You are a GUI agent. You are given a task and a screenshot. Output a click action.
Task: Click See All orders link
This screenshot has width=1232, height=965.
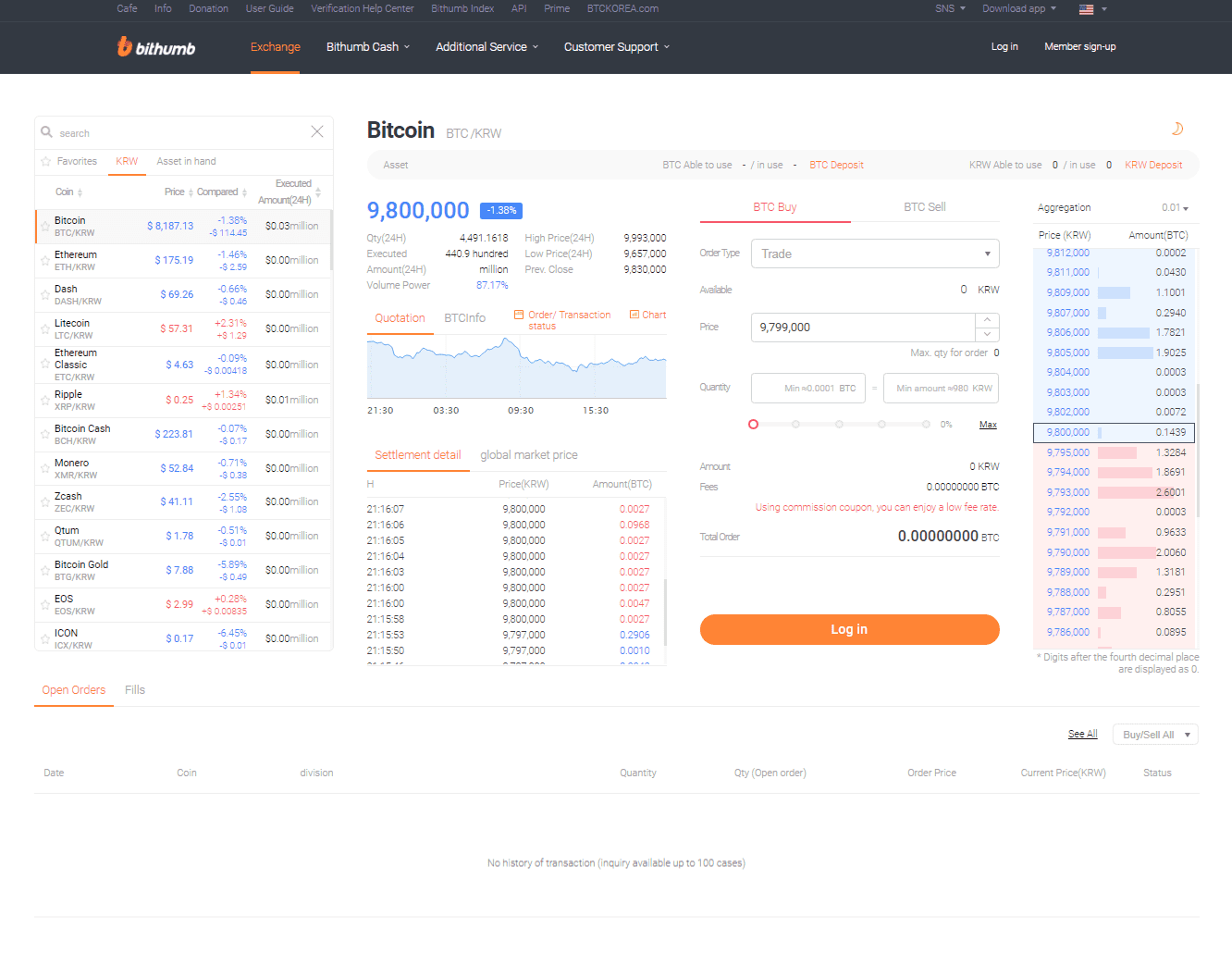1083,735
